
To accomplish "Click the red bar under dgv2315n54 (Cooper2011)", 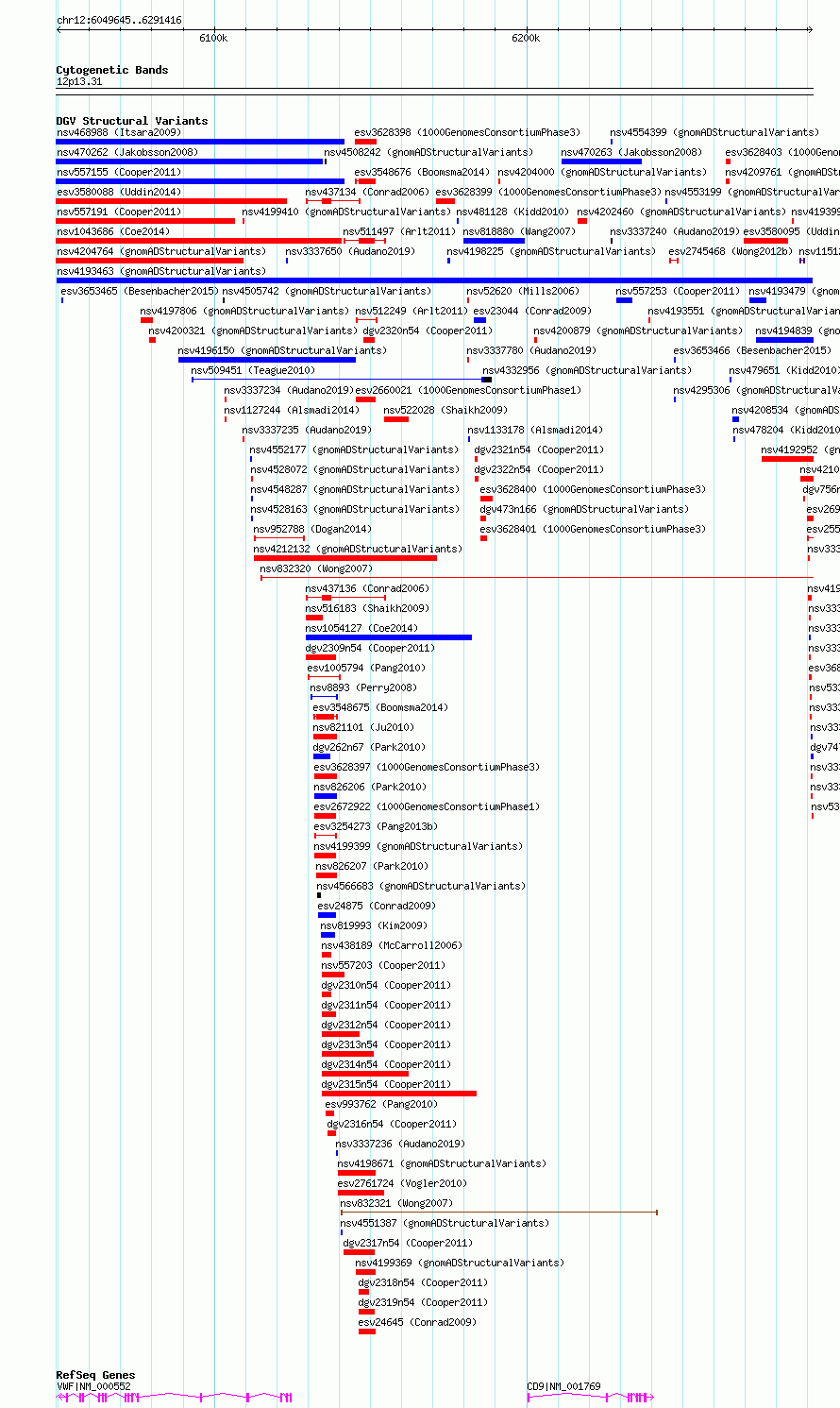I will [x=399, y=1094].
